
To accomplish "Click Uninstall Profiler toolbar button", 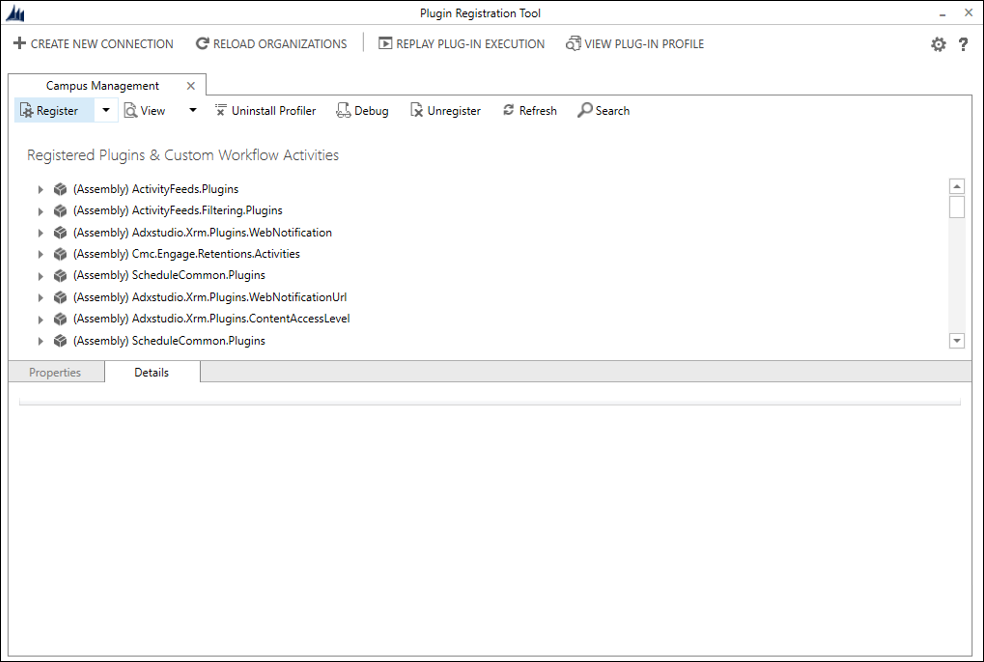I will (x=265, y=111).
